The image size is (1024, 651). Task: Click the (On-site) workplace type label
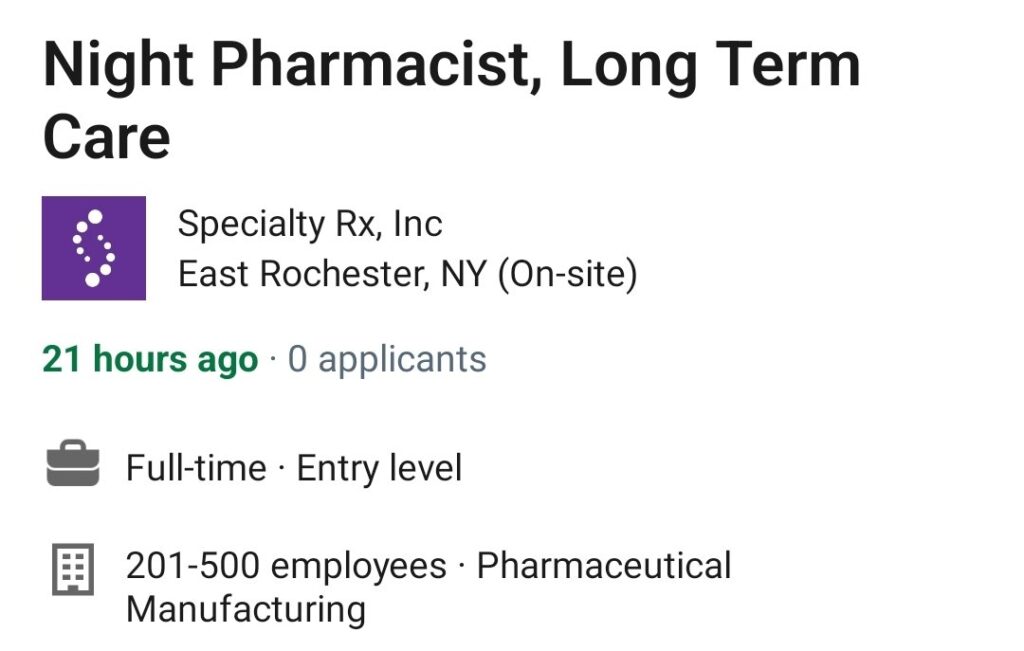point(567,274)
